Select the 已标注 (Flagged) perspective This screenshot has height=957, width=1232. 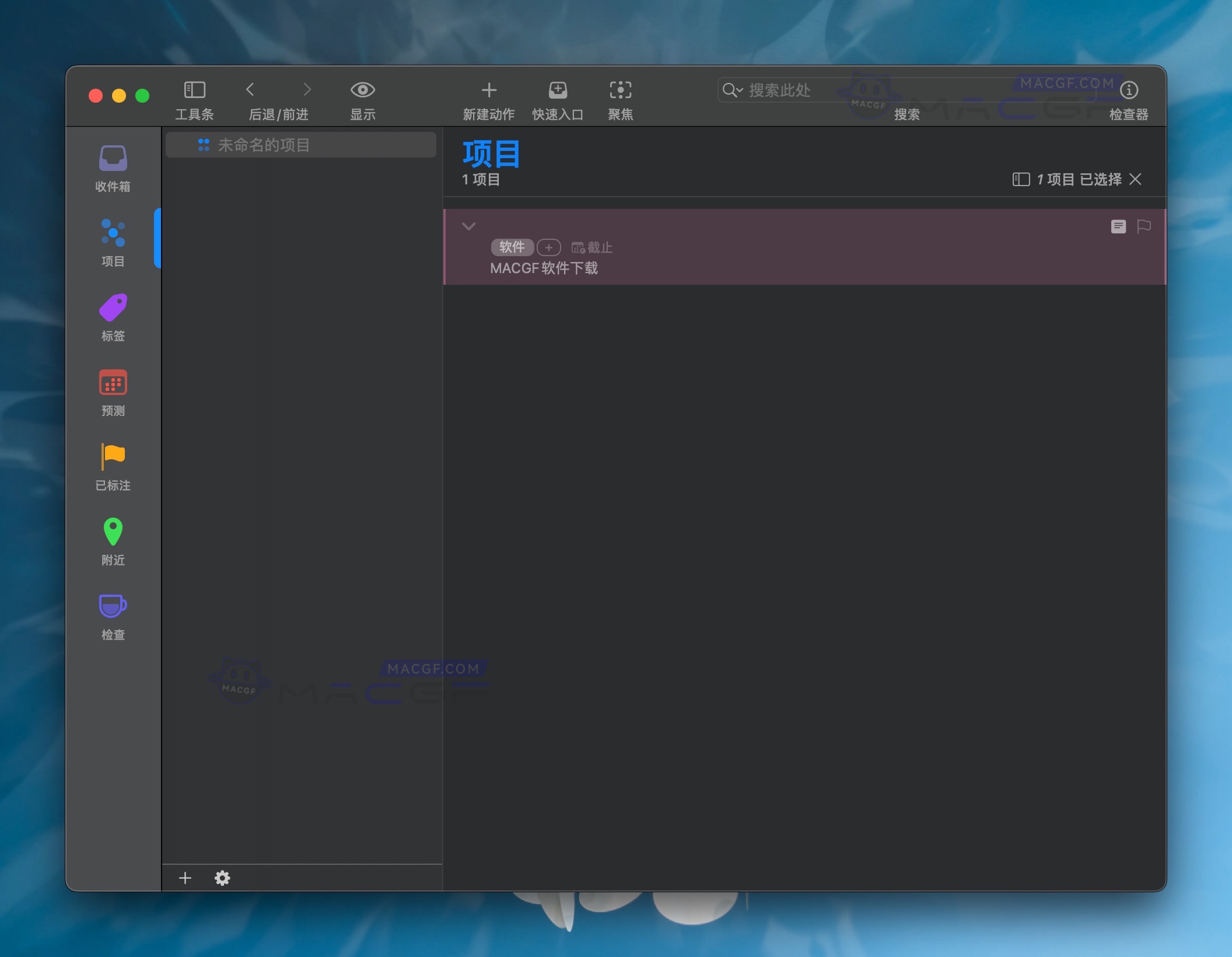(112, 466)
